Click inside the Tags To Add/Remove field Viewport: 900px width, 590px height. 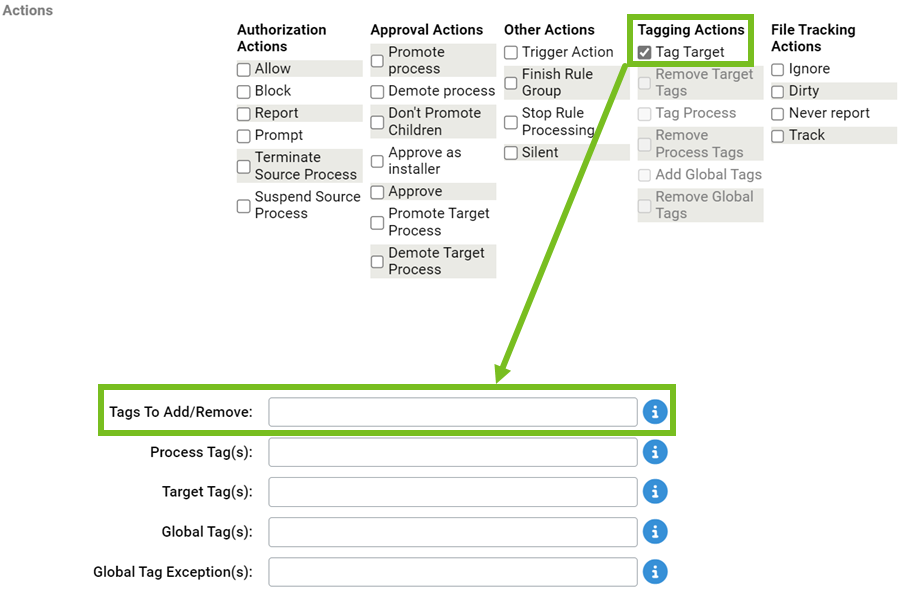pyautogui.click(x=452, y=411)
